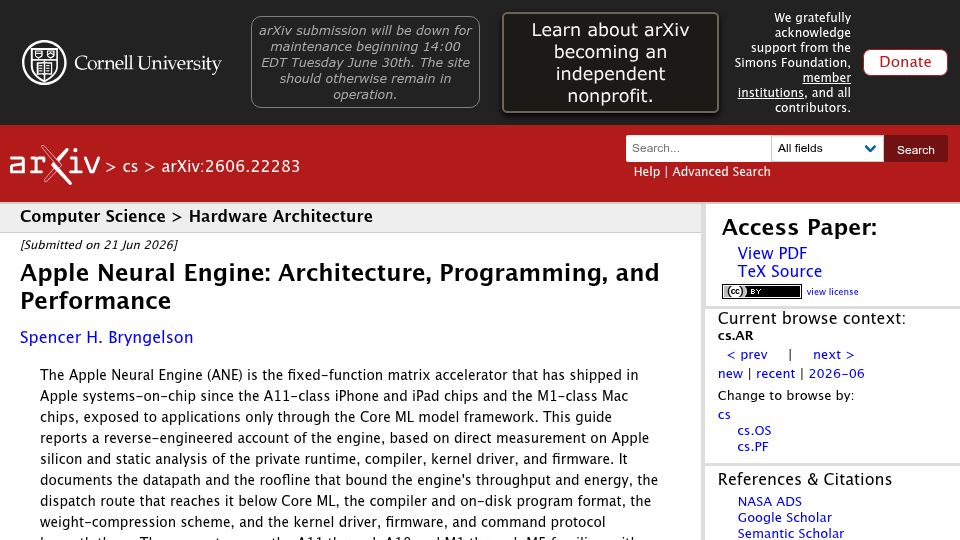Click the maintenance notice banner text
The height and width of the screenshot is (540, 960).
click(x=365, y=62)
